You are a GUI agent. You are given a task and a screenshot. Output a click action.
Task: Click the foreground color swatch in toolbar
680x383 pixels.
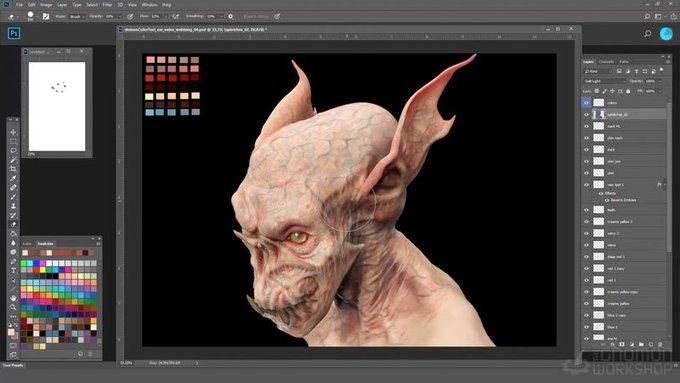point(11,332)
